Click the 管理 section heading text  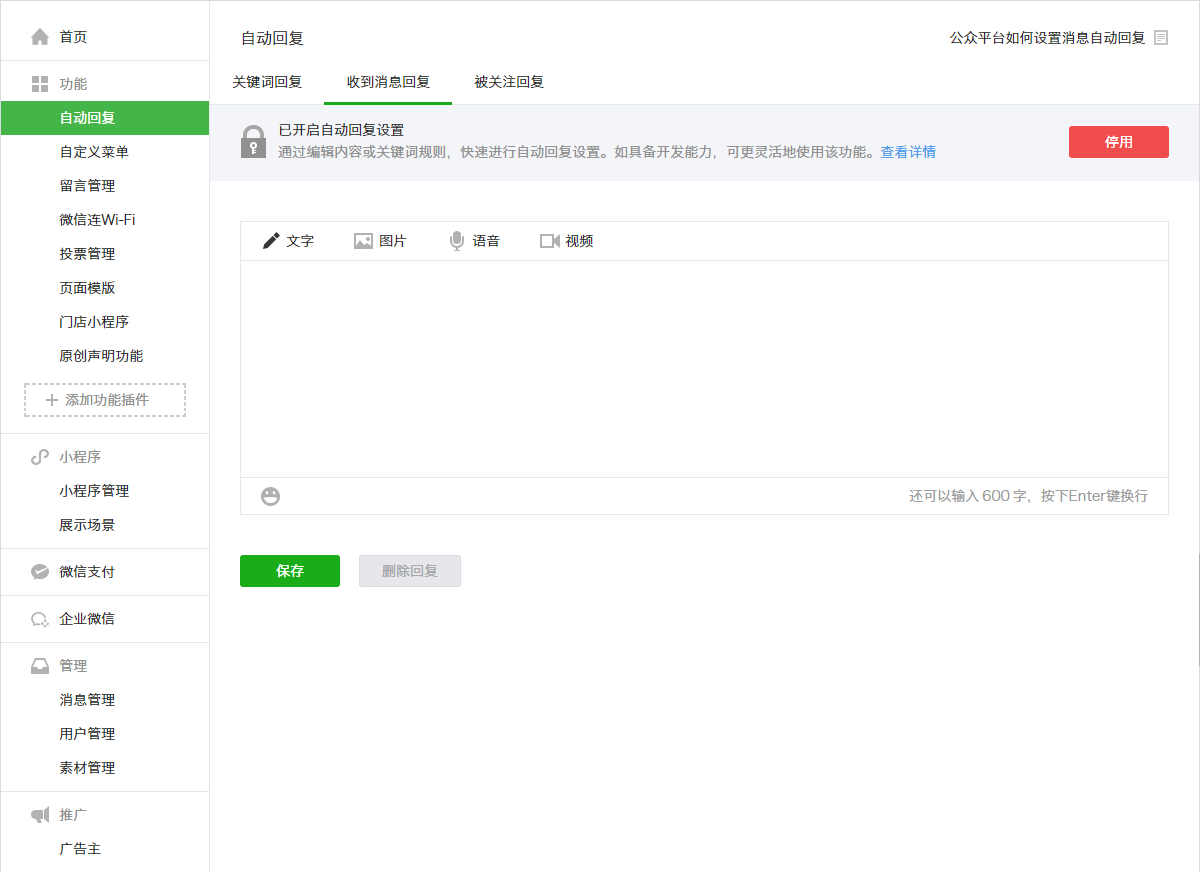(x=73, y=666)
